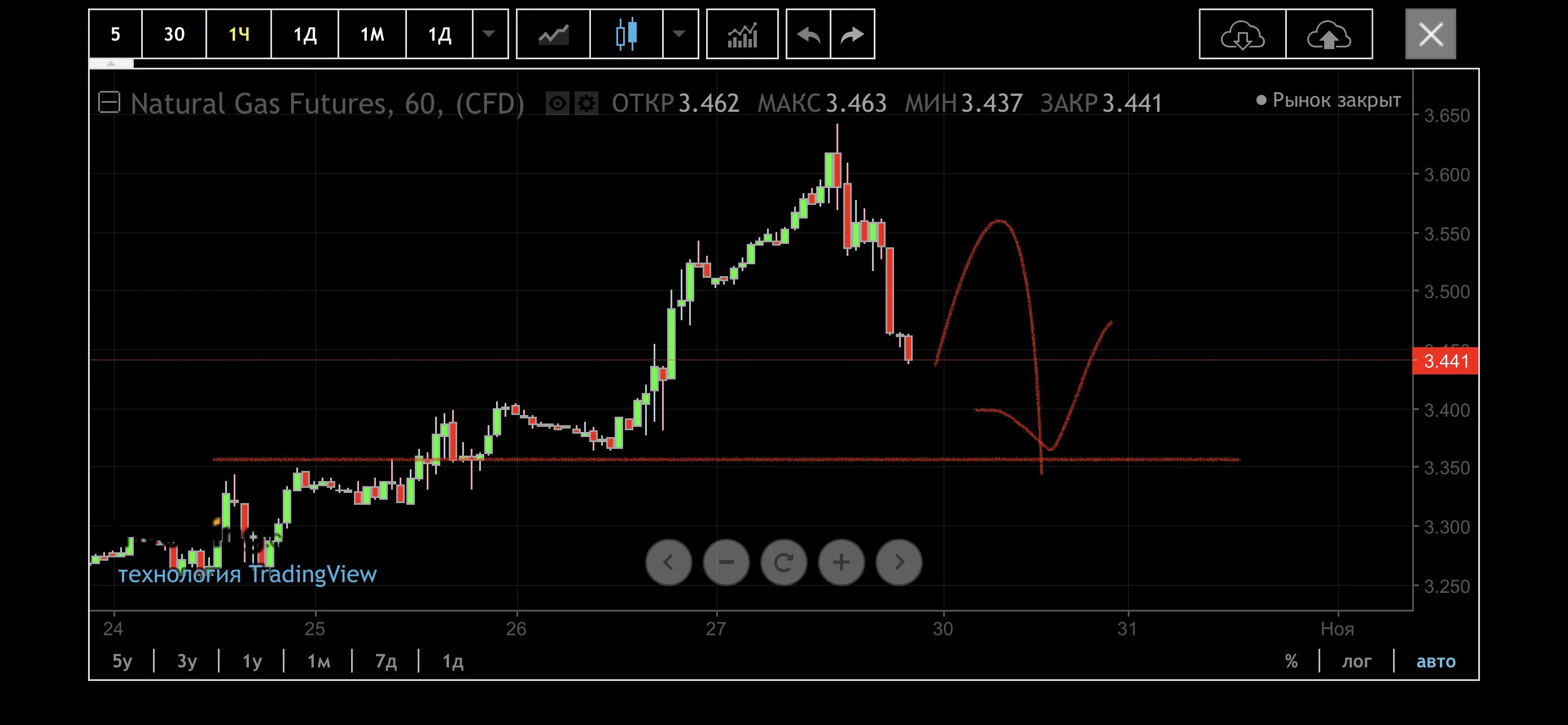This screenshot has height=725, width=1568.
Task: Zoom in with the plus button
Action: [x=841, y=562]
